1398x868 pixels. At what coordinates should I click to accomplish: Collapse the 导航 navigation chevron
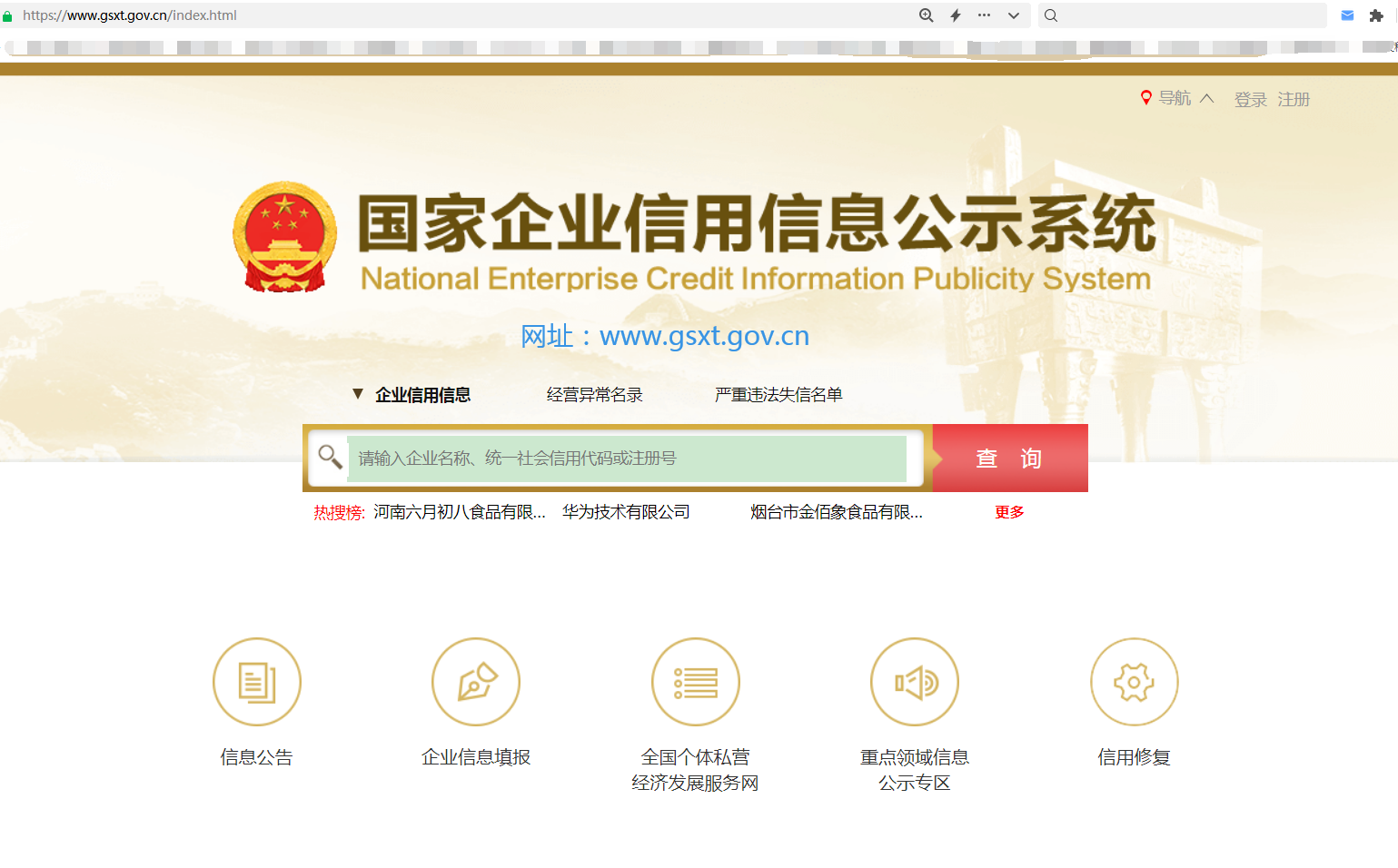pyautogui.click(x=1206, y=98)
